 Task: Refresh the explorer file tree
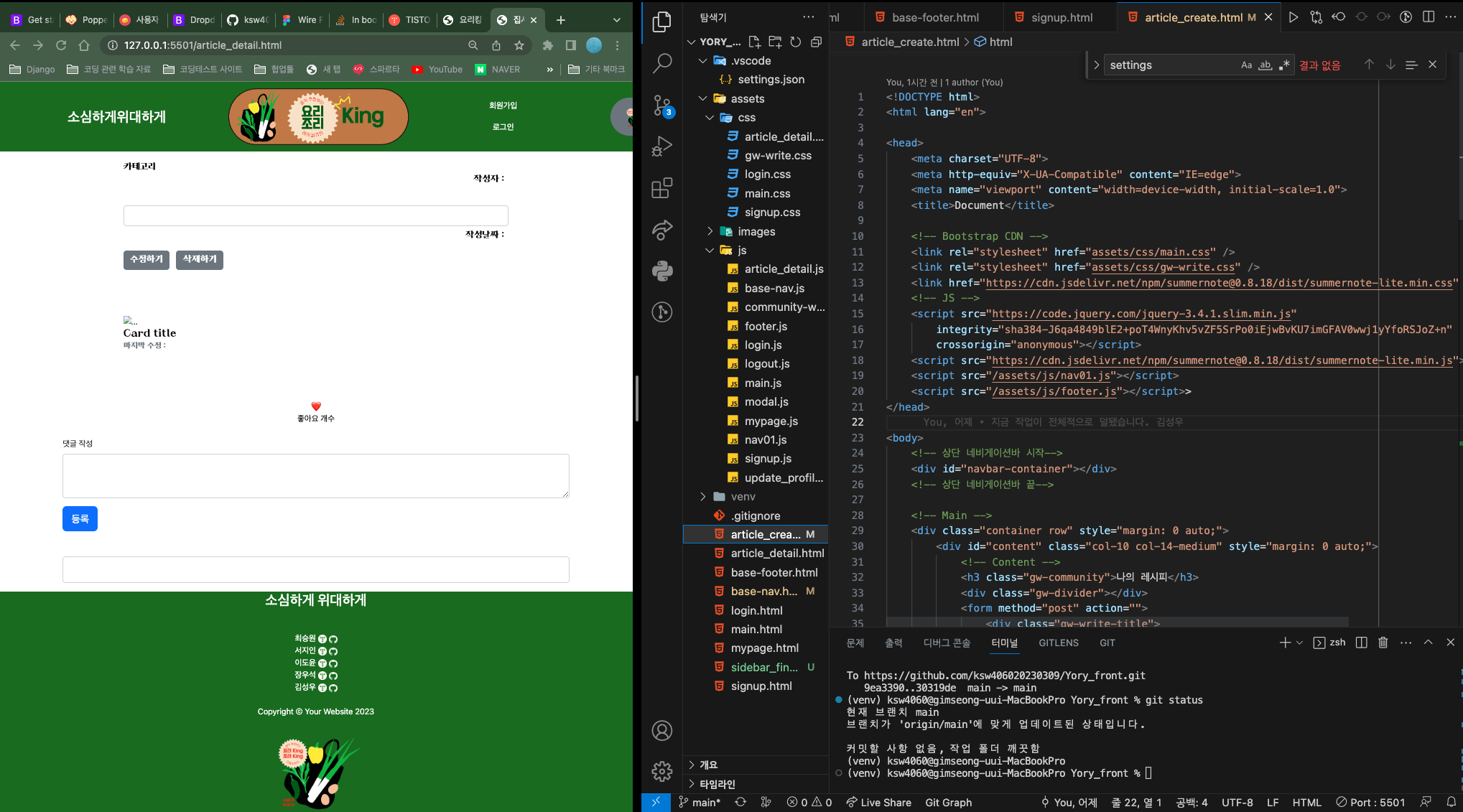(795, 42)
